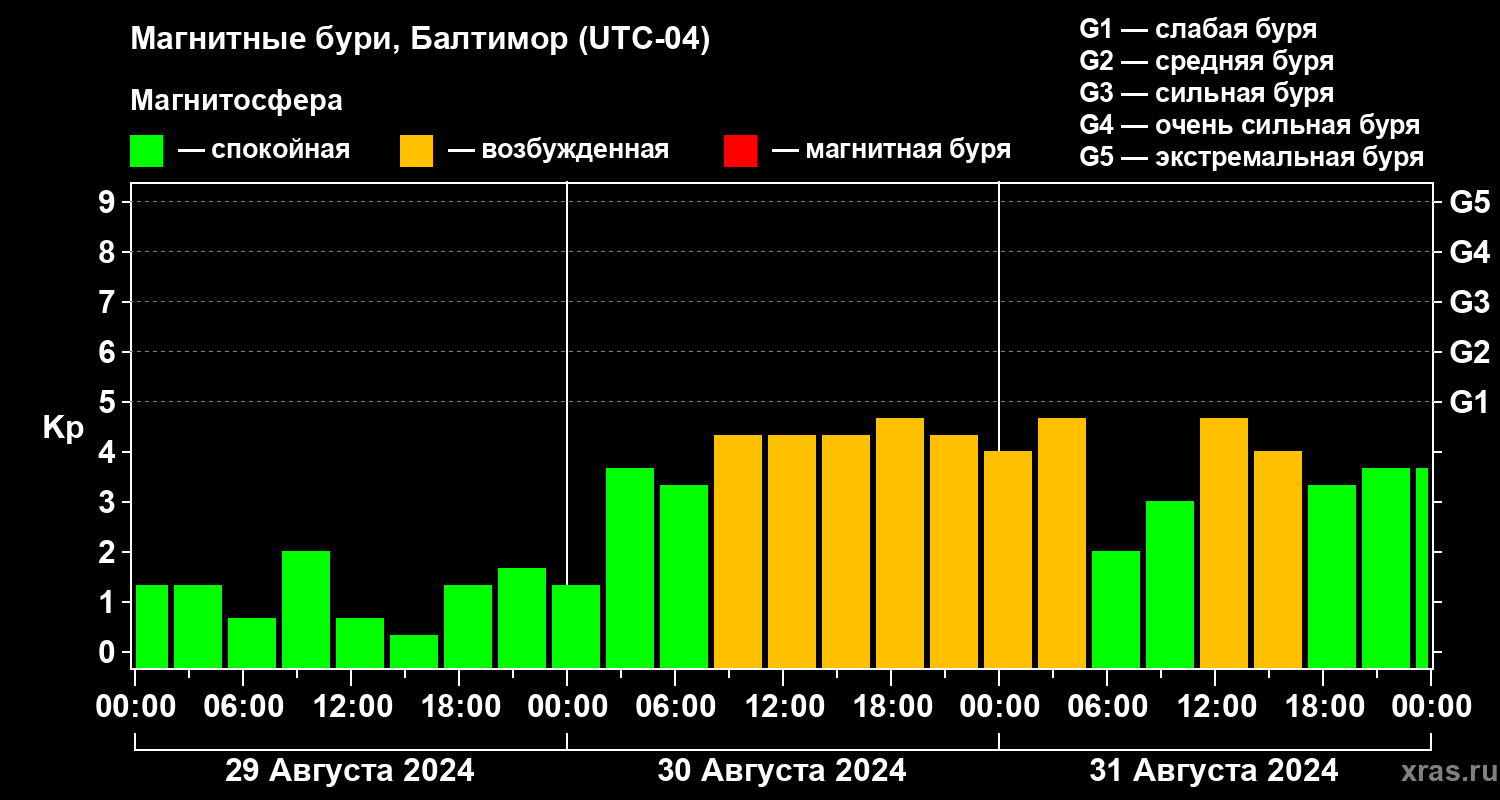Screen dimensions: 1500x800
Task: Select the chart title 'Магнитные бури, Балтимор (UTC-04)'
Action: pyautogui.click(x=420, y=41)
